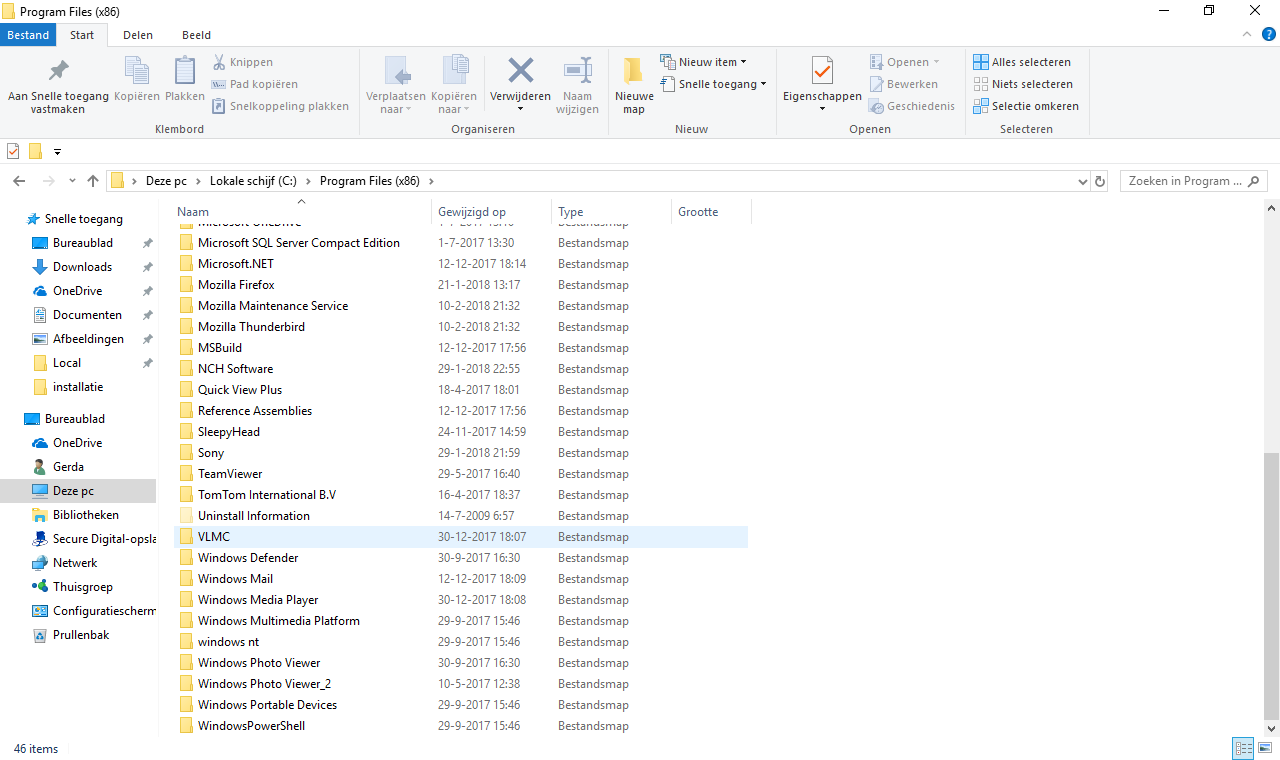Click Snelkoppeling plakken in the ribbon

point(280,106)
